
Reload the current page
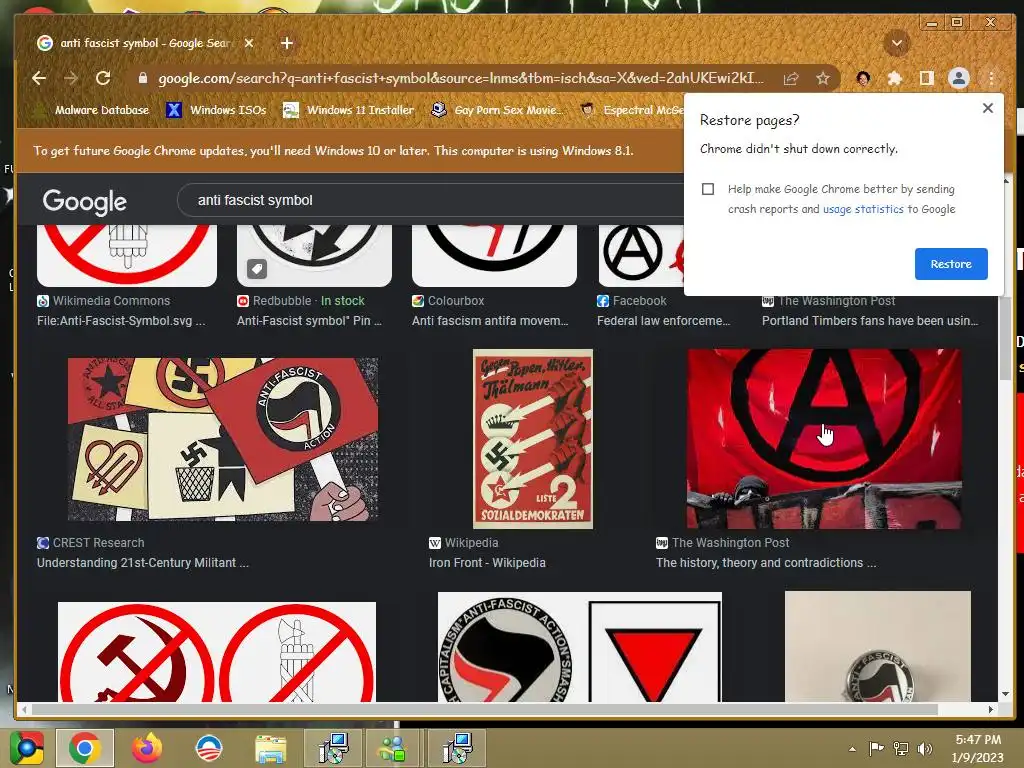[x=103, y=78]
